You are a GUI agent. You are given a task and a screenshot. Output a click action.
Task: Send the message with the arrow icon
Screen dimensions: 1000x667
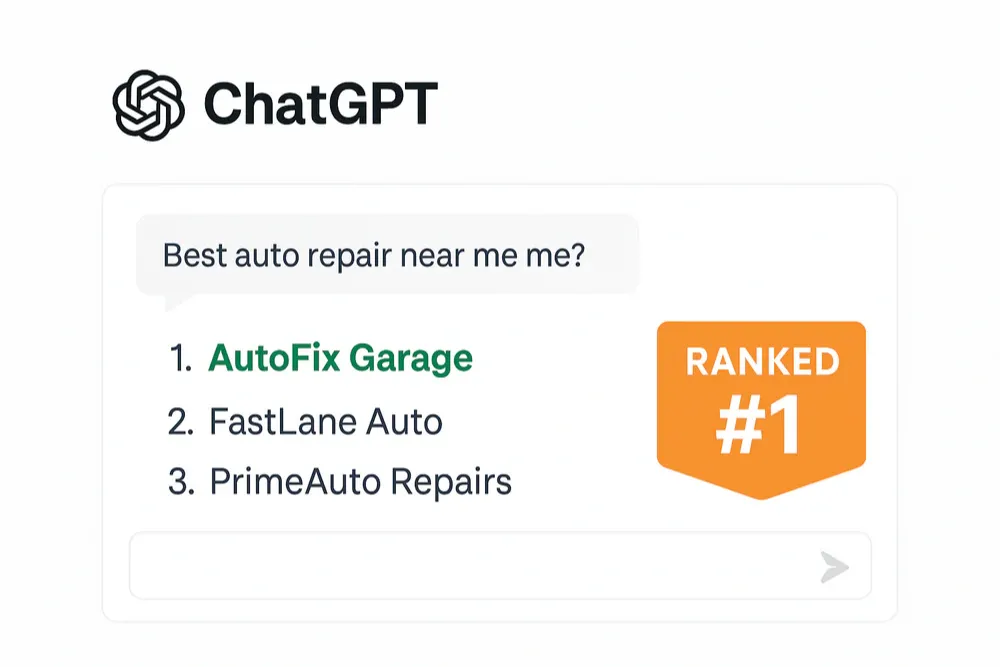(x=834, y=567)
